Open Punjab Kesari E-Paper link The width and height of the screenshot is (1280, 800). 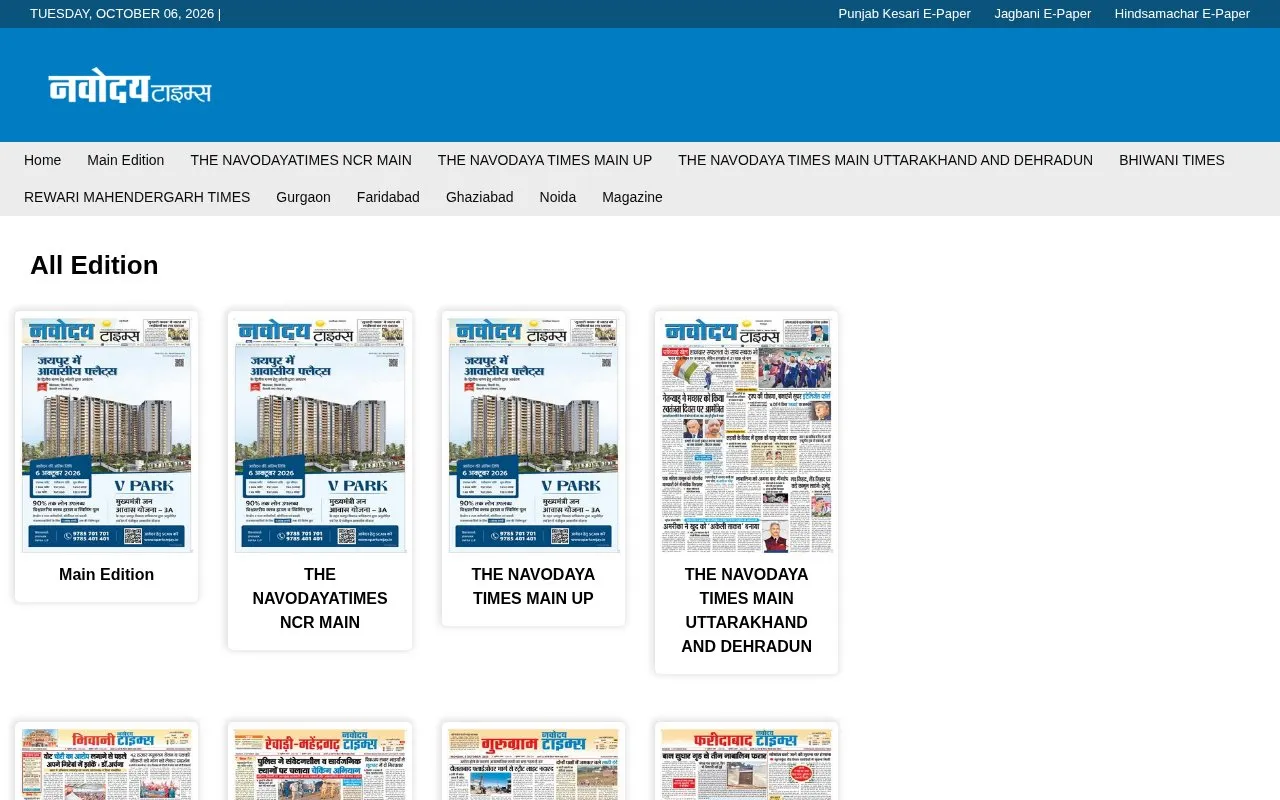point(904,13)
